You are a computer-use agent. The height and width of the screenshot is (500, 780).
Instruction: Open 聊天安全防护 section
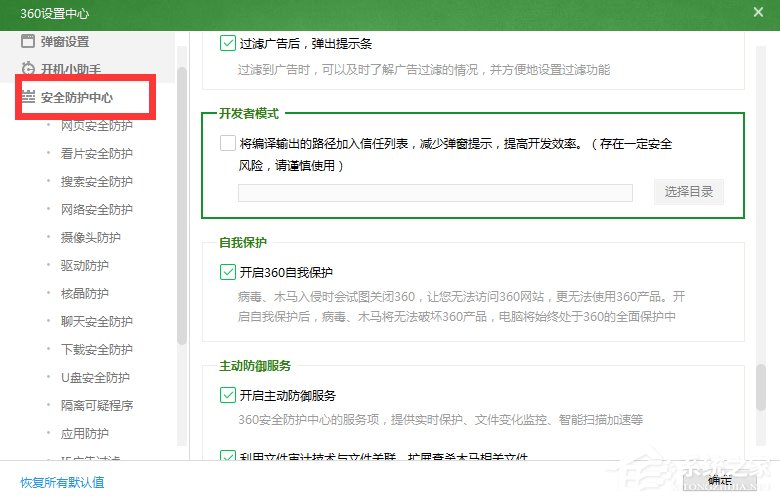pyautogui.click(x=96, y=322)
